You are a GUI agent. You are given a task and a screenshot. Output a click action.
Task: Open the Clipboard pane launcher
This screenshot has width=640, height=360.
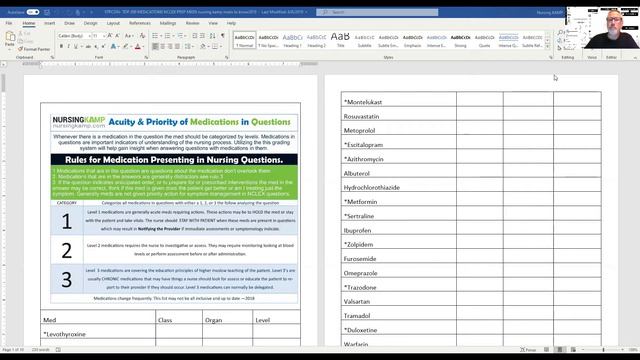pyautogui.click(x=52, y=58)
